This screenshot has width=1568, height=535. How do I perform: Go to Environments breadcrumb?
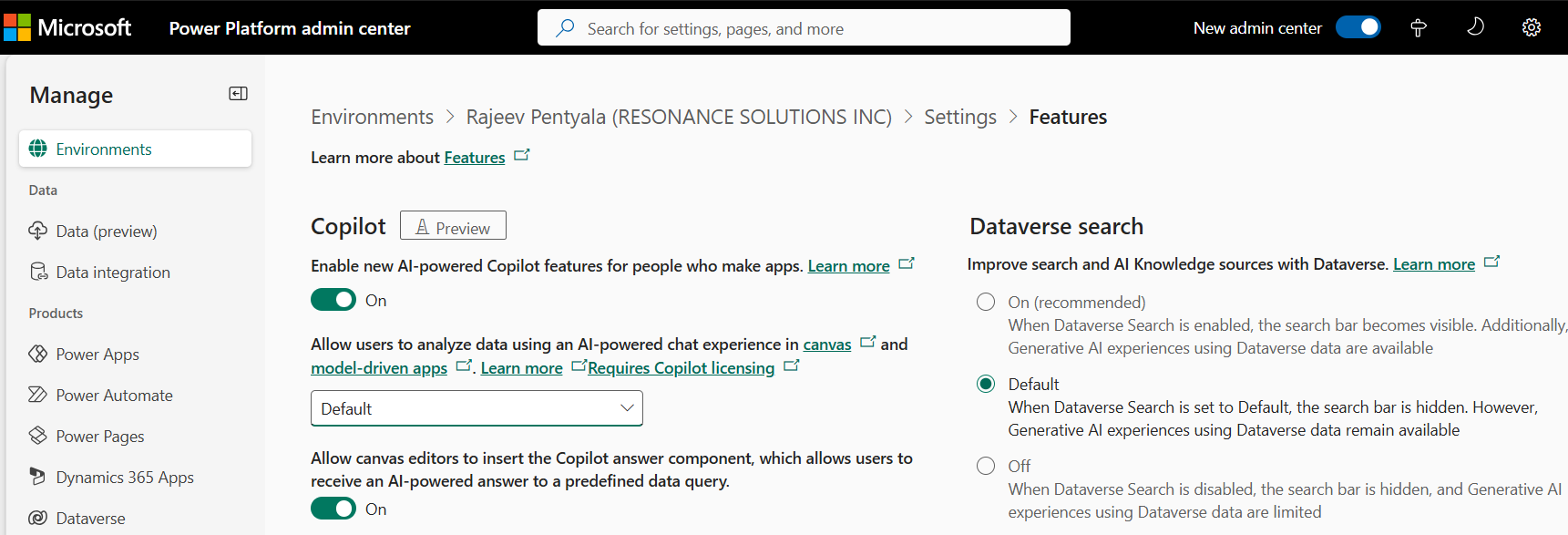tap(372, 117)
